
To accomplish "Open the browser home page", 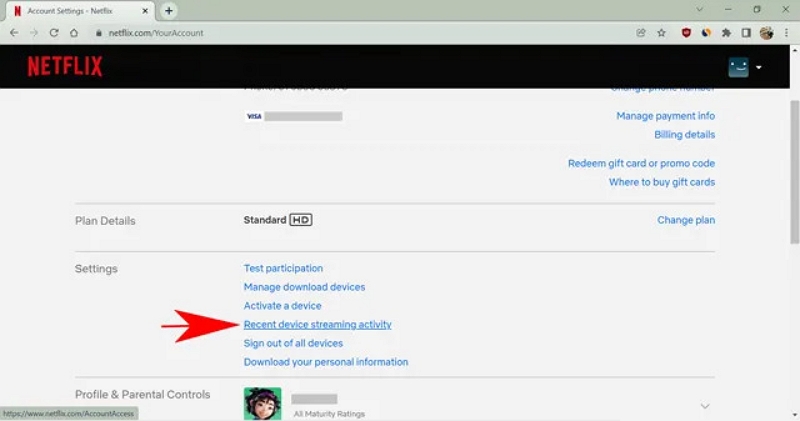I will tap(74, 33).
